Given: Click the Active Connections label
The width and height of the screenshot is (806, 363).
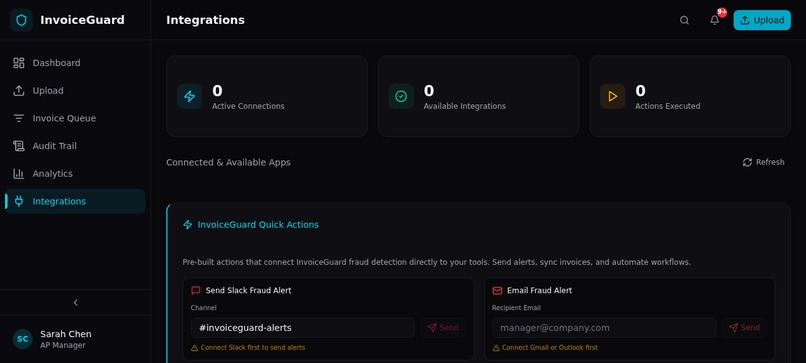Looking at the screenshot, I should [x=248, y=106].
